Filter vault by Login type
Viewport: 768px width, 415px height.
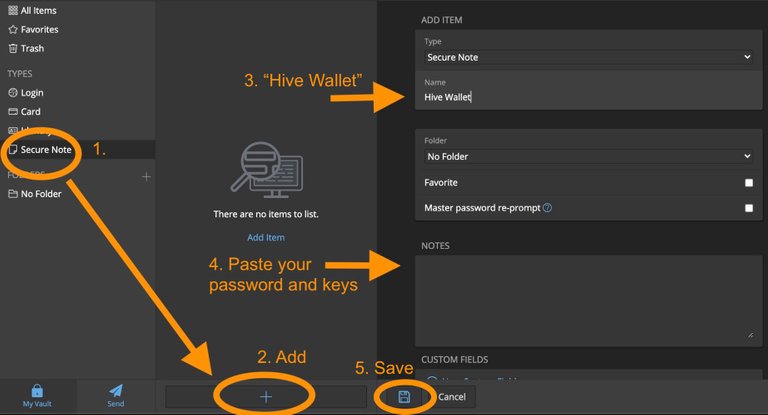tap(26, 93)
